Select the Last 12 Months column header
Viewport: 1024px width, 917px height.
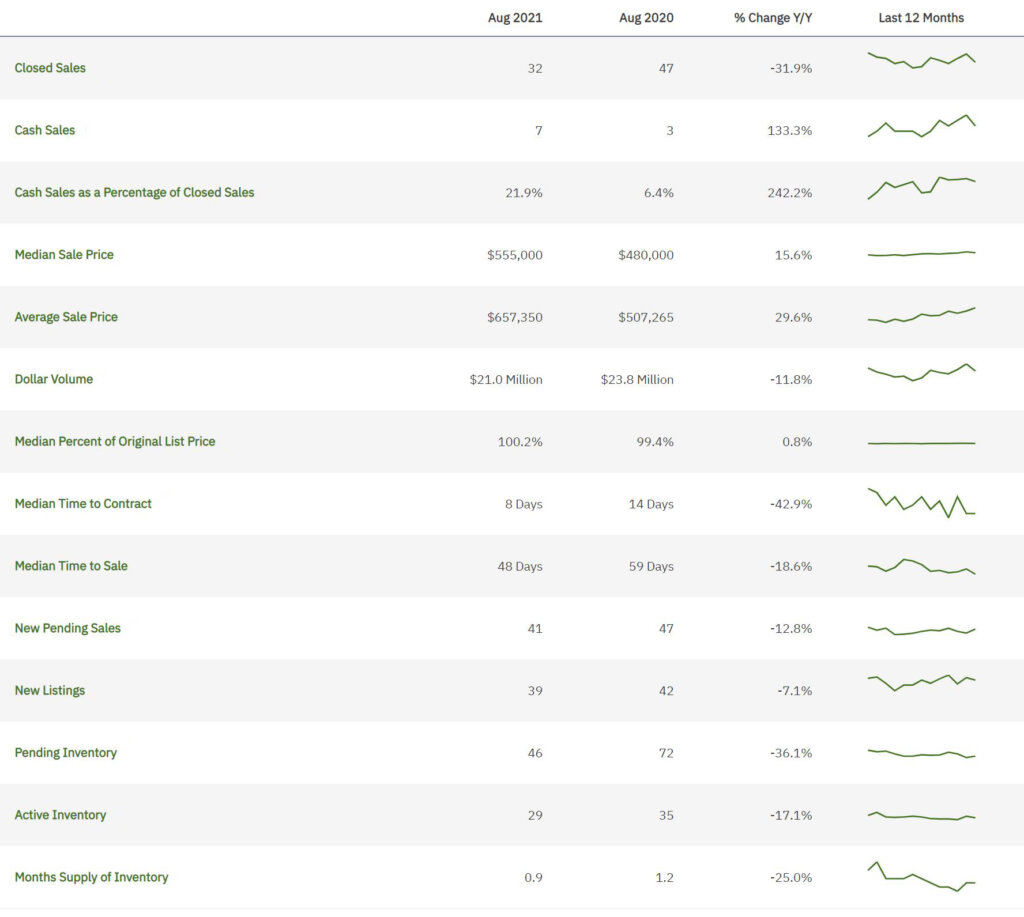pyautogui.click(x=921, y=17)
